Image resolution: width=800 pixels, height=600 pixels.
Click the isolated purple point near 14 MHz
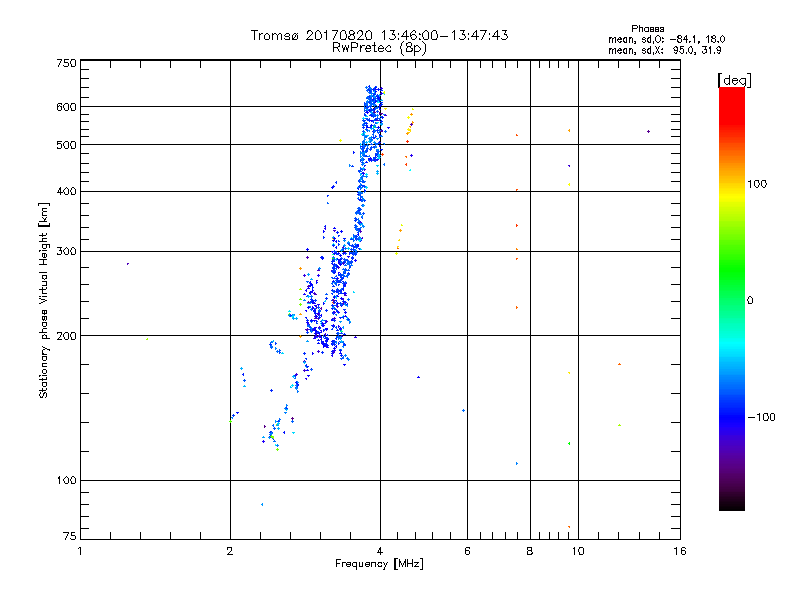[648, 132]
